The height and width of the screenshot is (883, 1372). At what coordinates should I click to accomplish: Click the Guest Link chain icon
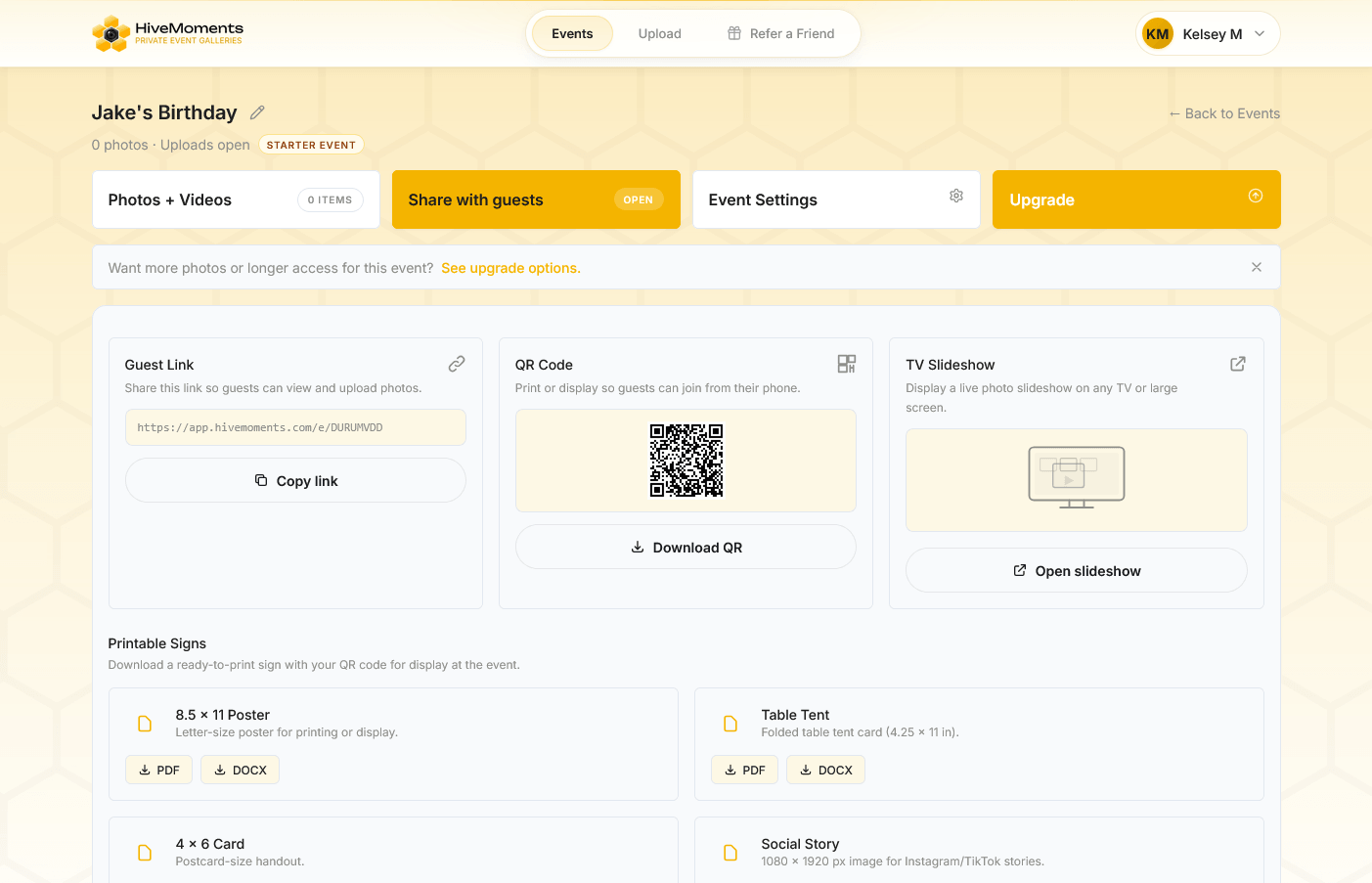point(457,364)
